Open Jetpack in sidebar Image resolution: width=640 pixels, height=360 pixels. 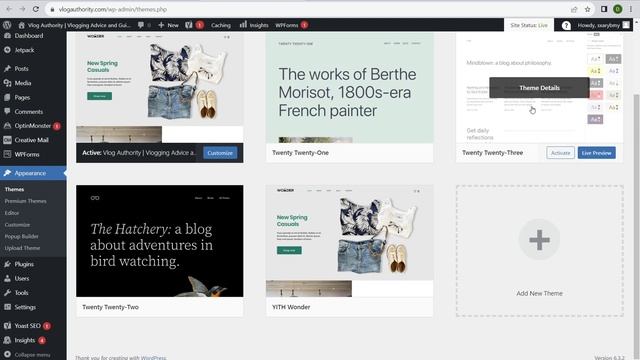pyautogui.click(x=24, y=50)
